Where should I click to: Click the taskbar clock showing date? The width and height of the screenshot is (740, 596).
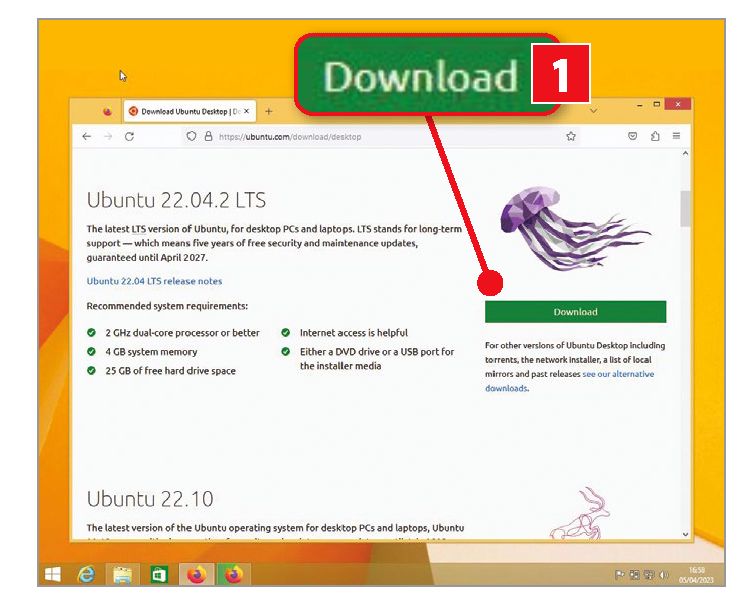coord(696,575)
